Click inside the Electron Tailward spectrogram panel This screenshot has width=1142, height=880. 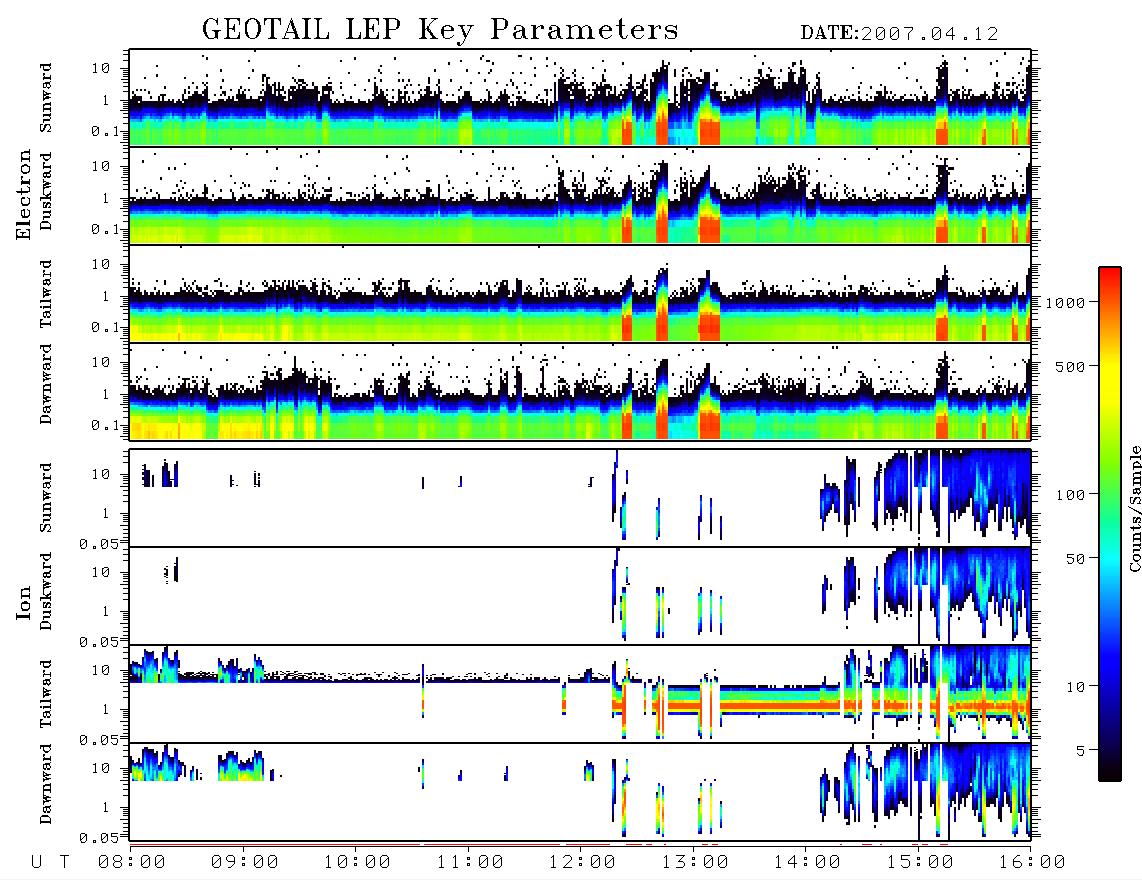pyautogui.click(x=580, y=294)
